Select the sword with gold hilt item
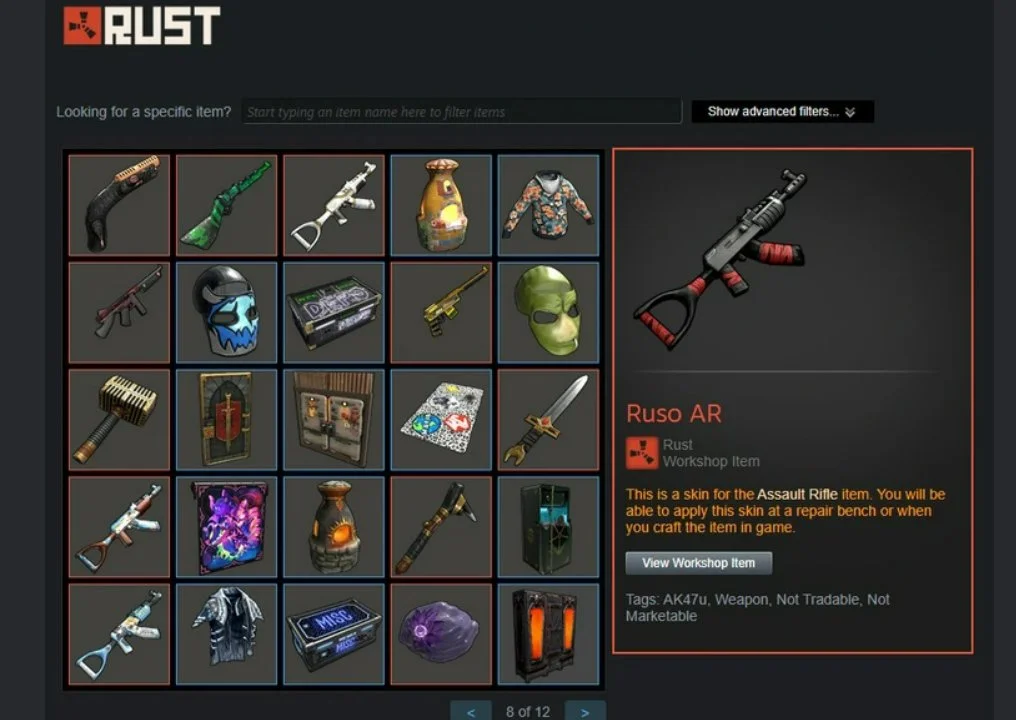 548,420
